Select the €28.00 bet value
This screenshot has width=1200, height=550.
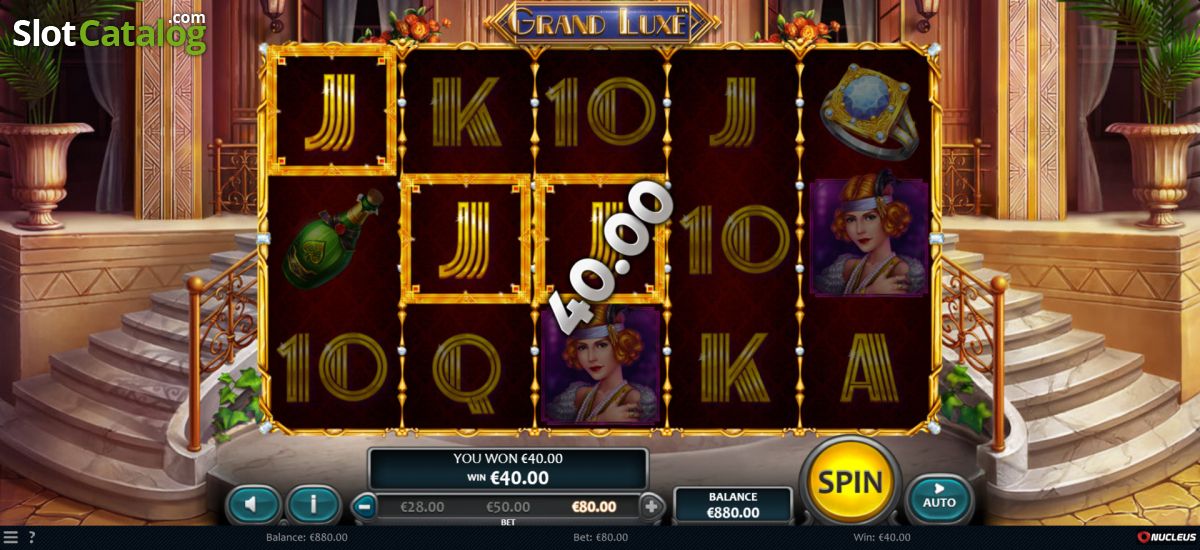(422, 507)
